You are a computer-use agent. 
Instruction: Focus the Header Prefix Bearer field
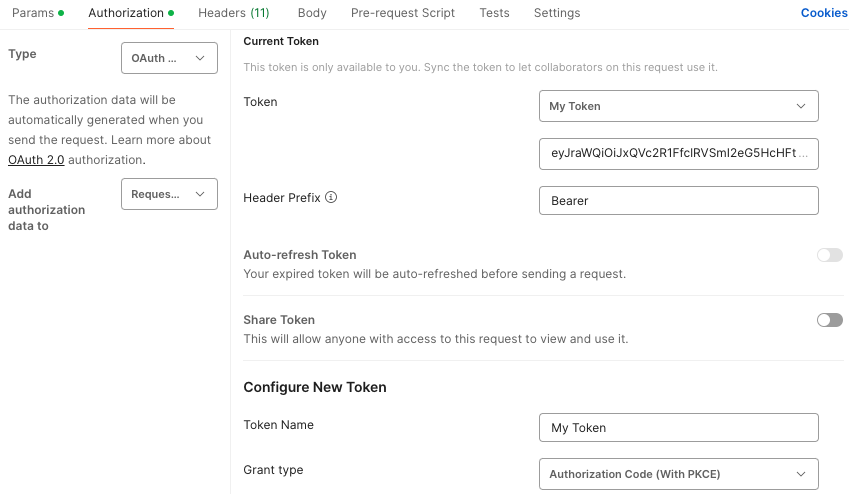point(678,201)
